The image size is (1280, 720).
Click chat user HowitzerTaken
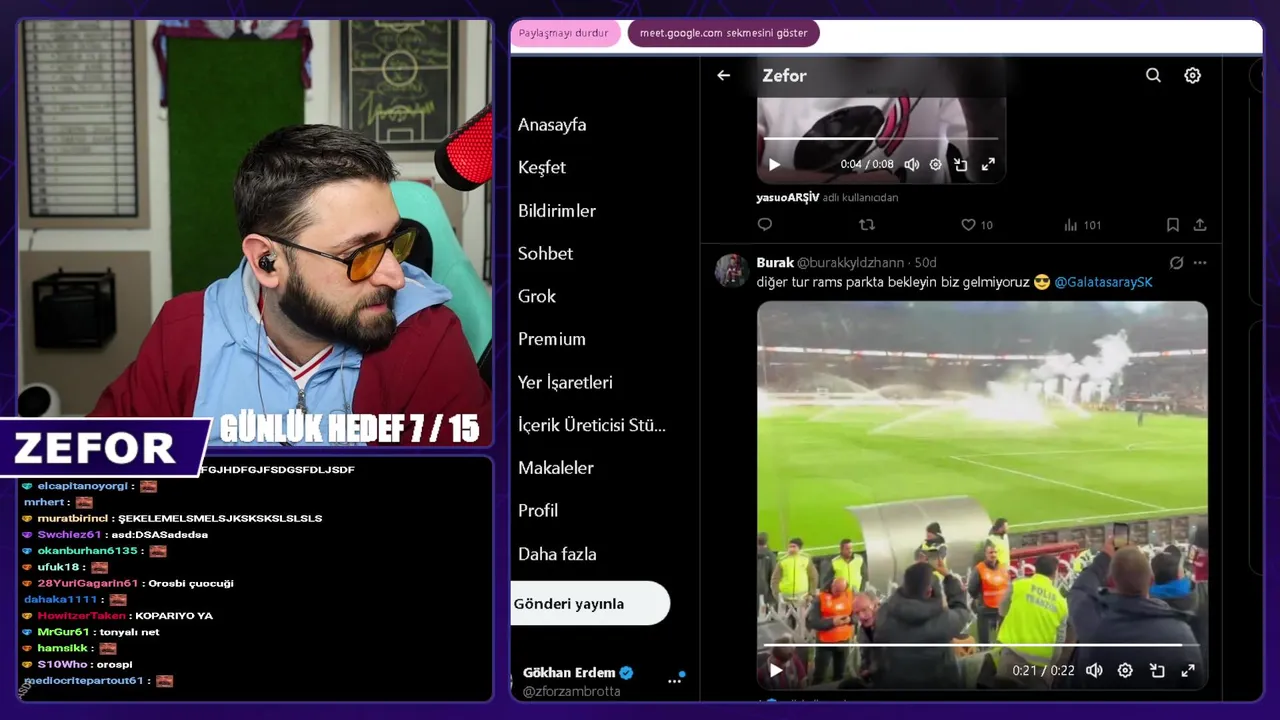pyautogui.click(x=81, y=615)
